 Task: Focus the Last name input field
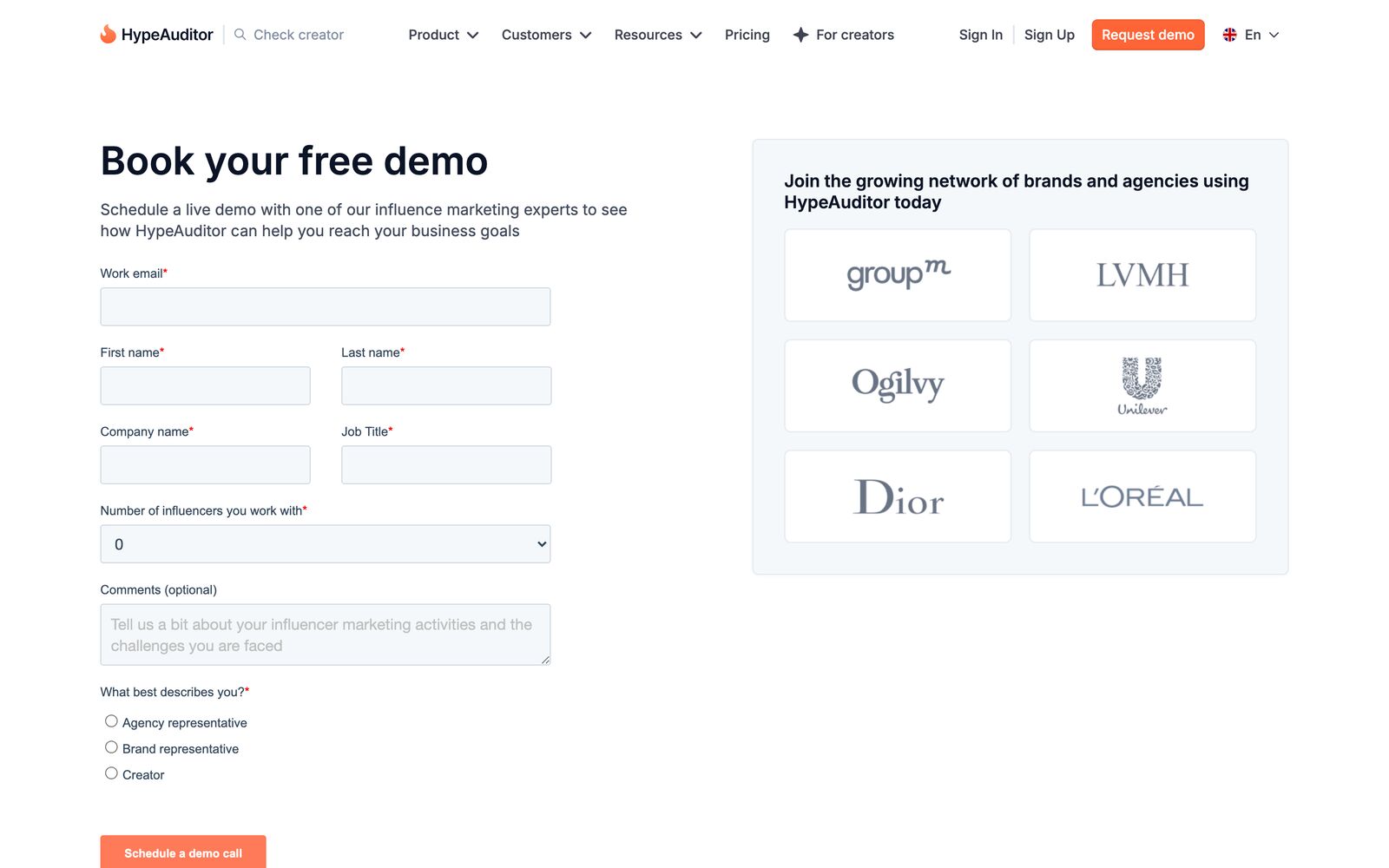446,386
